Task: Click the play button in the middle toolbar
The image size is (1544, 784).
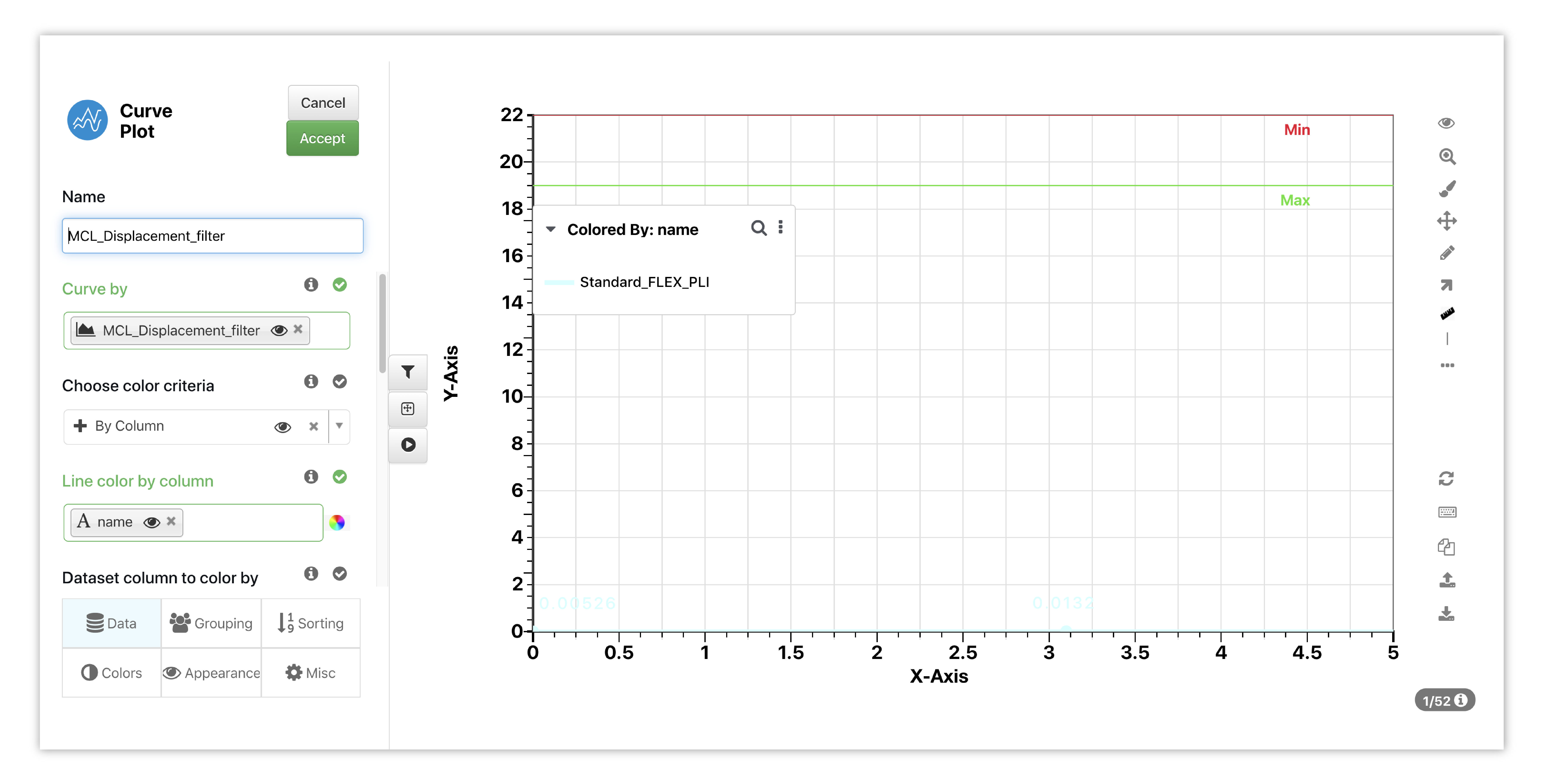Action: click(408, 445)
